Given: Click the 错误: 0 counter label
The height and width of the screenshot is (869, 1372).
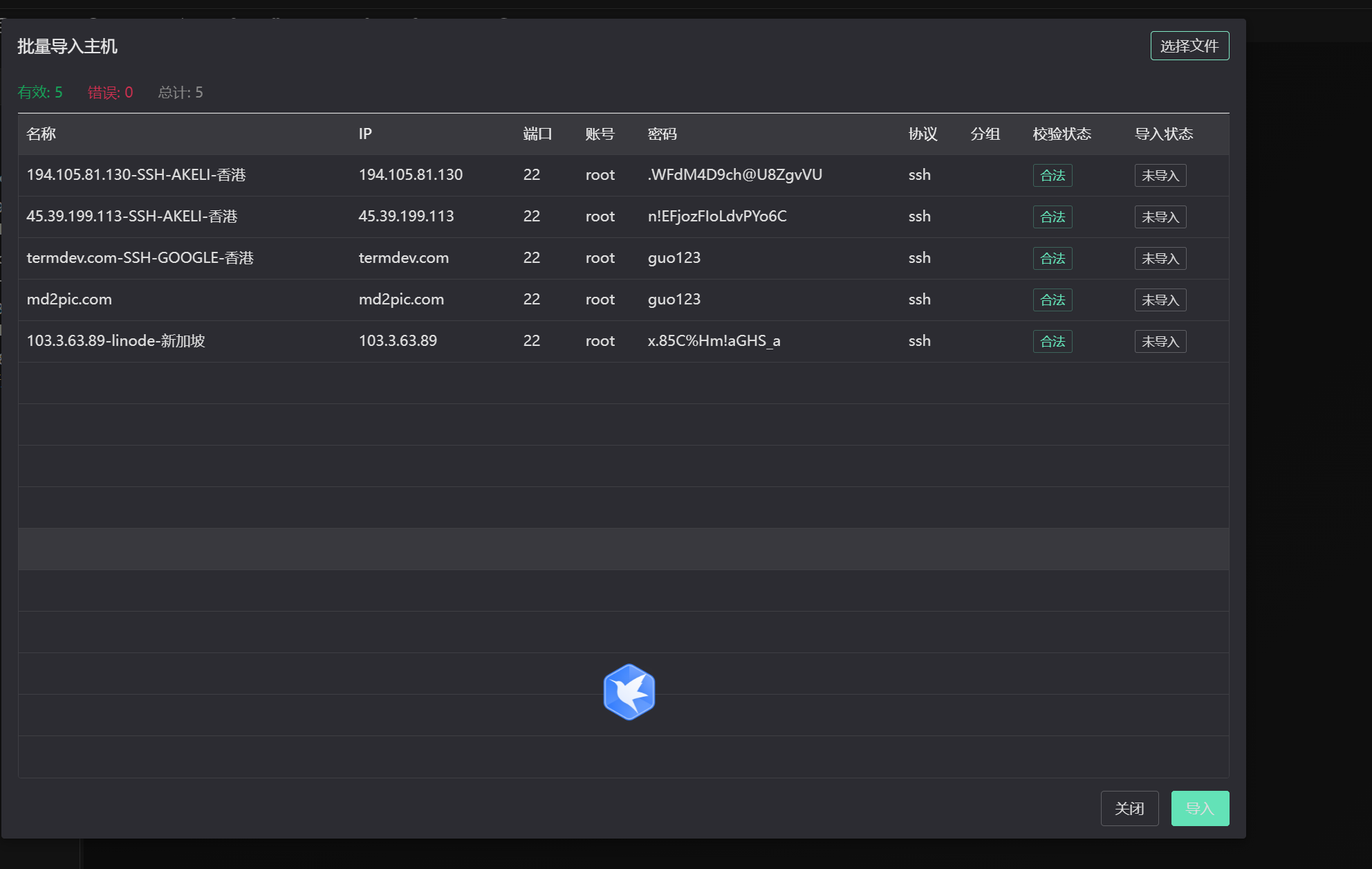Looking at the screenshot, I should (x=110, y=92).
